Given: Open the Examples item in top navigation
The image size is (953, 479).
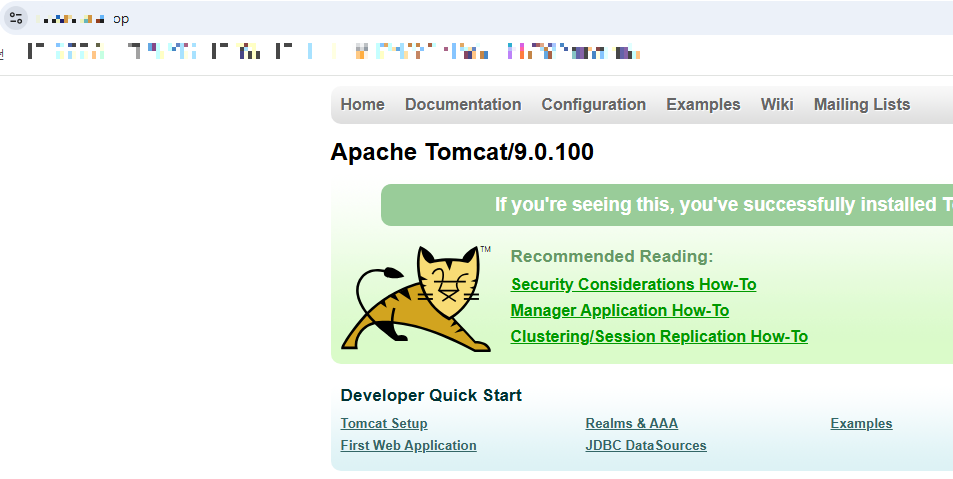Looking at the screenshot, I should coord(703,105).
